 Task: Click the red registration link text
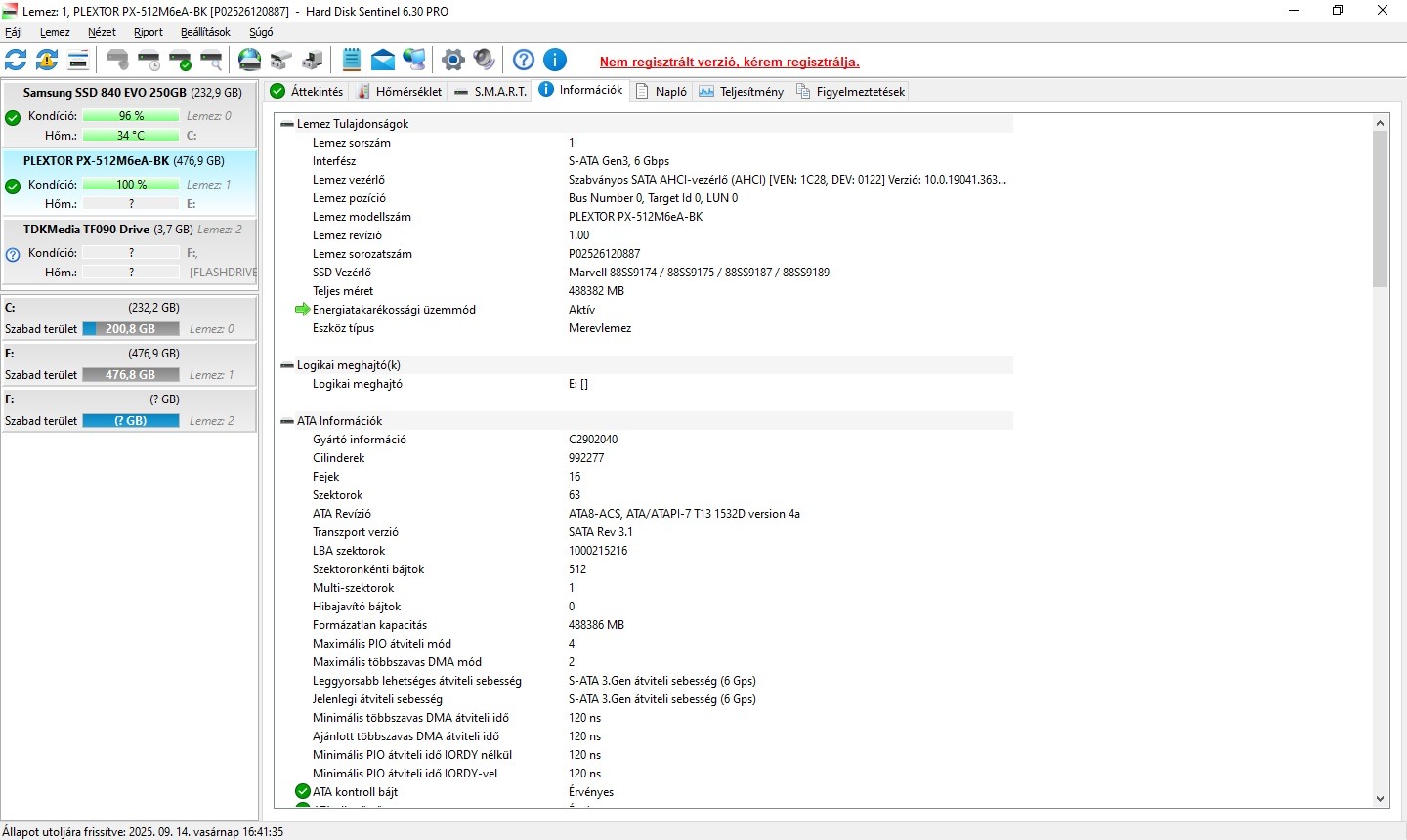[730, 62]
